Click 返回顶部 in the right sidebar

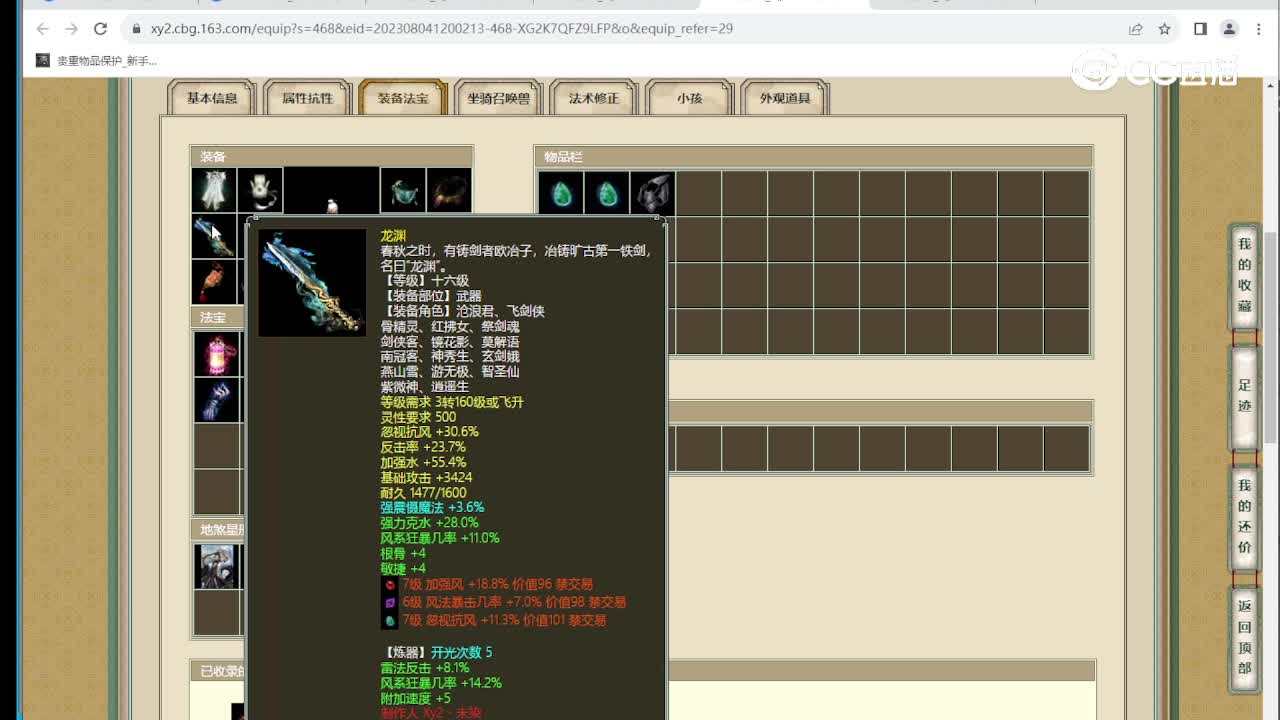point(1244,637)
